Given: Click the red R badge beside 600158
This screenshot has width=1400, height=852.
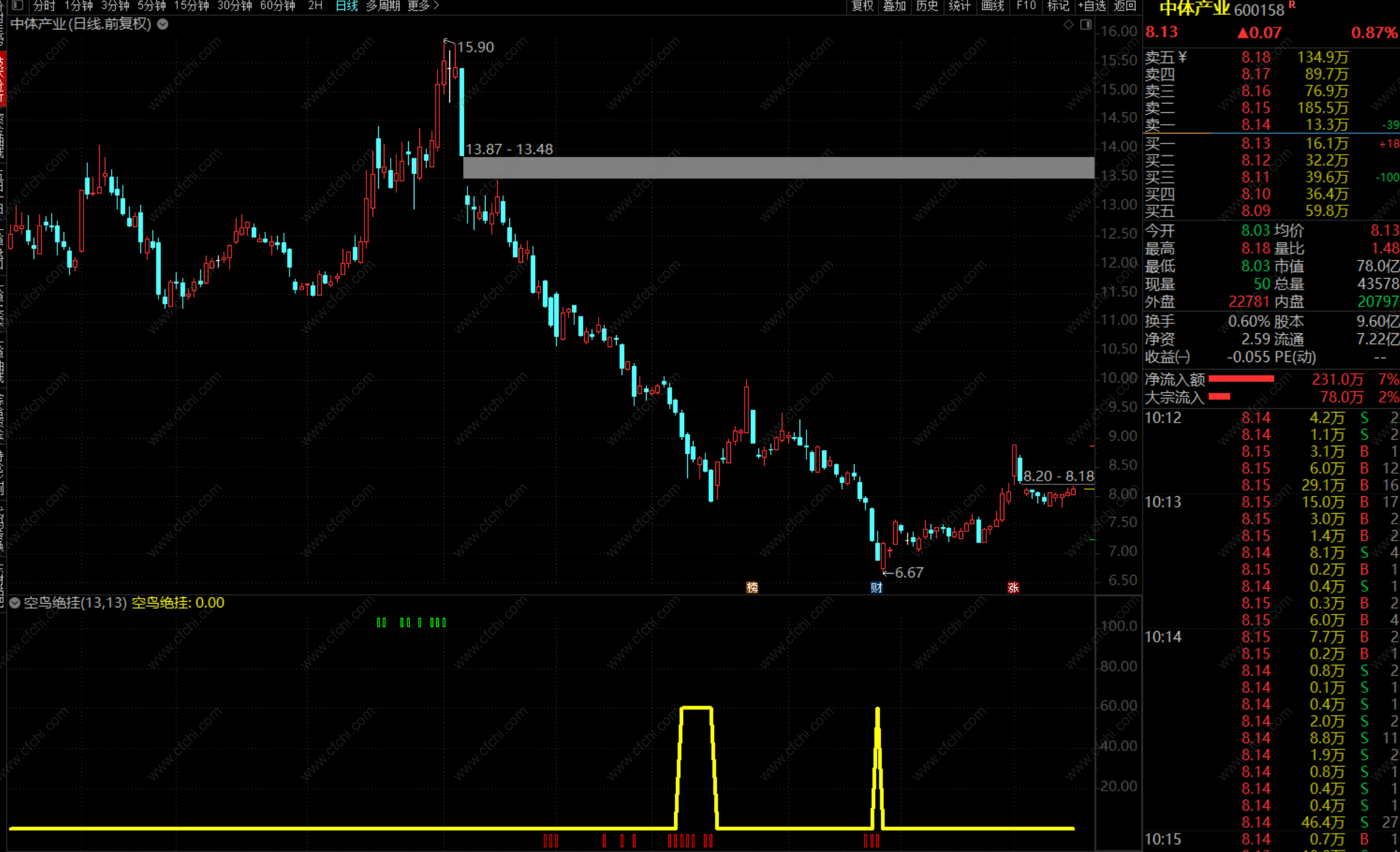Looking at the screenshot, I should click(1292, 5).
